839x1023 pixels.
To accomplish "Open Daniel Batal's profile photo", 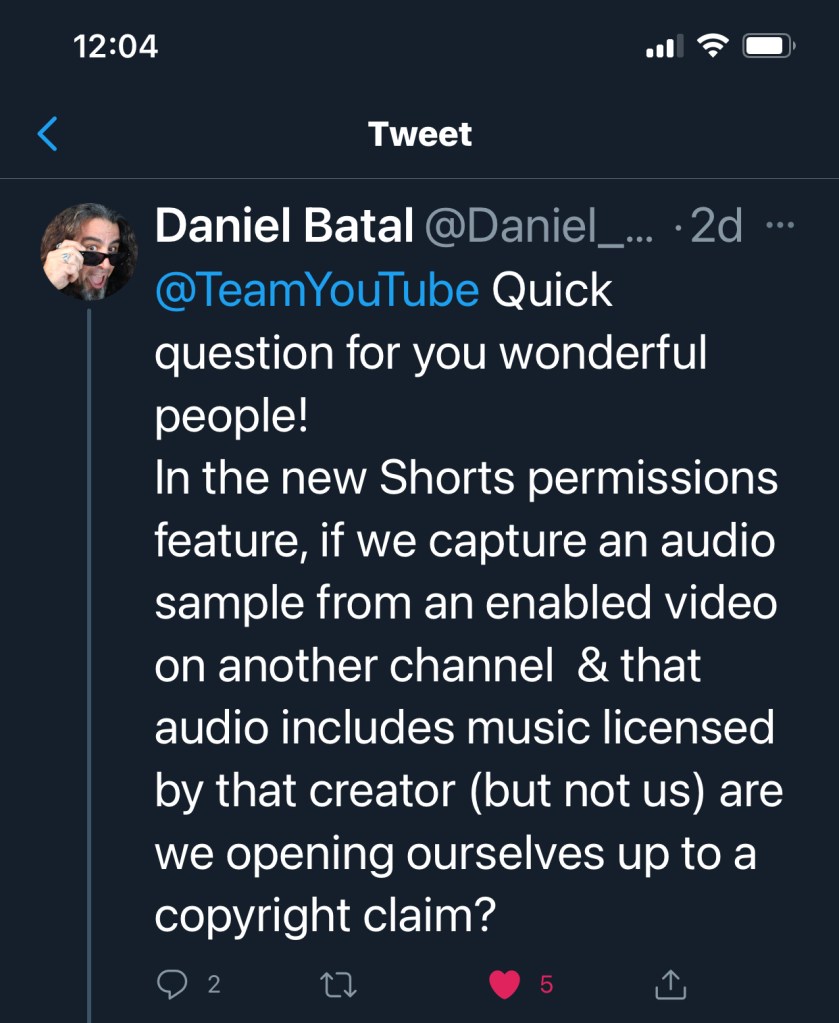I will pos(88,250).
